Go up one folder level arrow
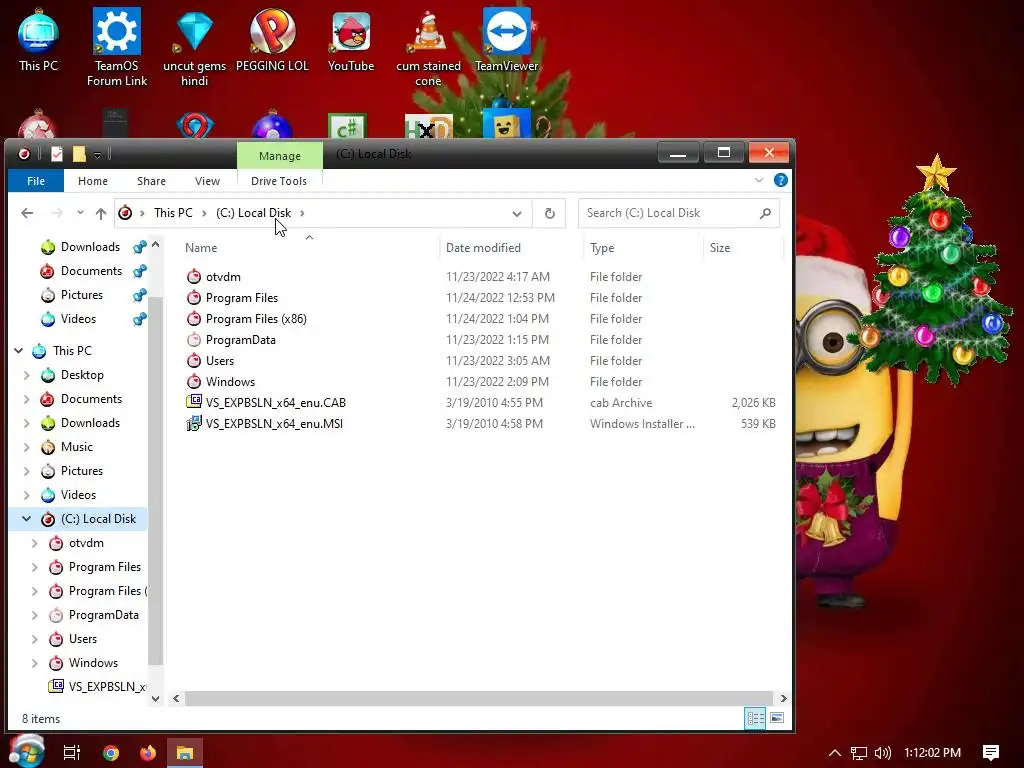Image resolution: width=1024 pixels, height=768 pixels. (x=101, y=214)
